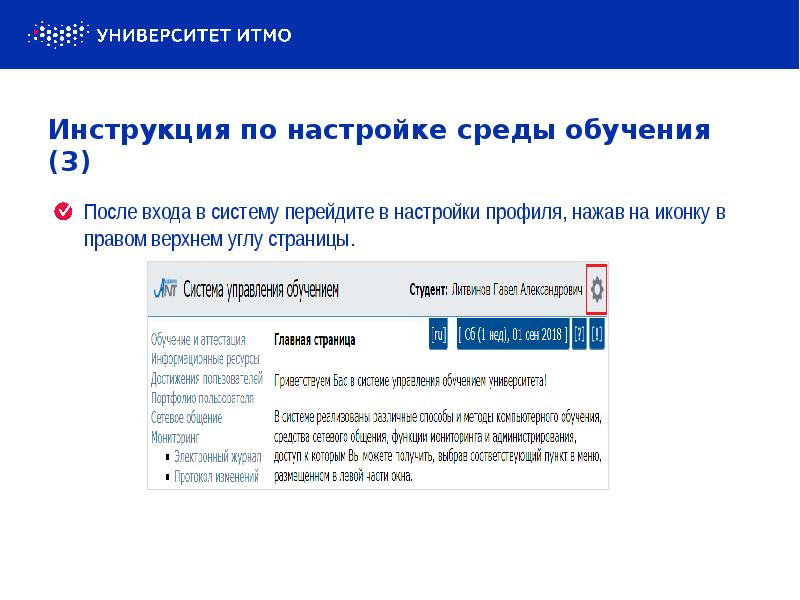Open the date selector showing 01 сен 2018
The image size is (800, 600).
512,335
